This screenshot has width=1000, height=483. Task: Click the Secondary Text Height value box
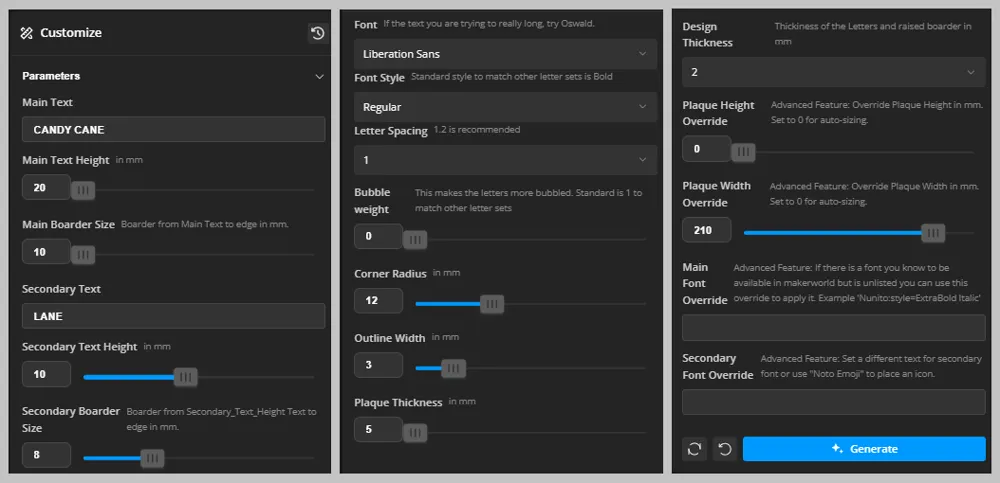(47, 375)
